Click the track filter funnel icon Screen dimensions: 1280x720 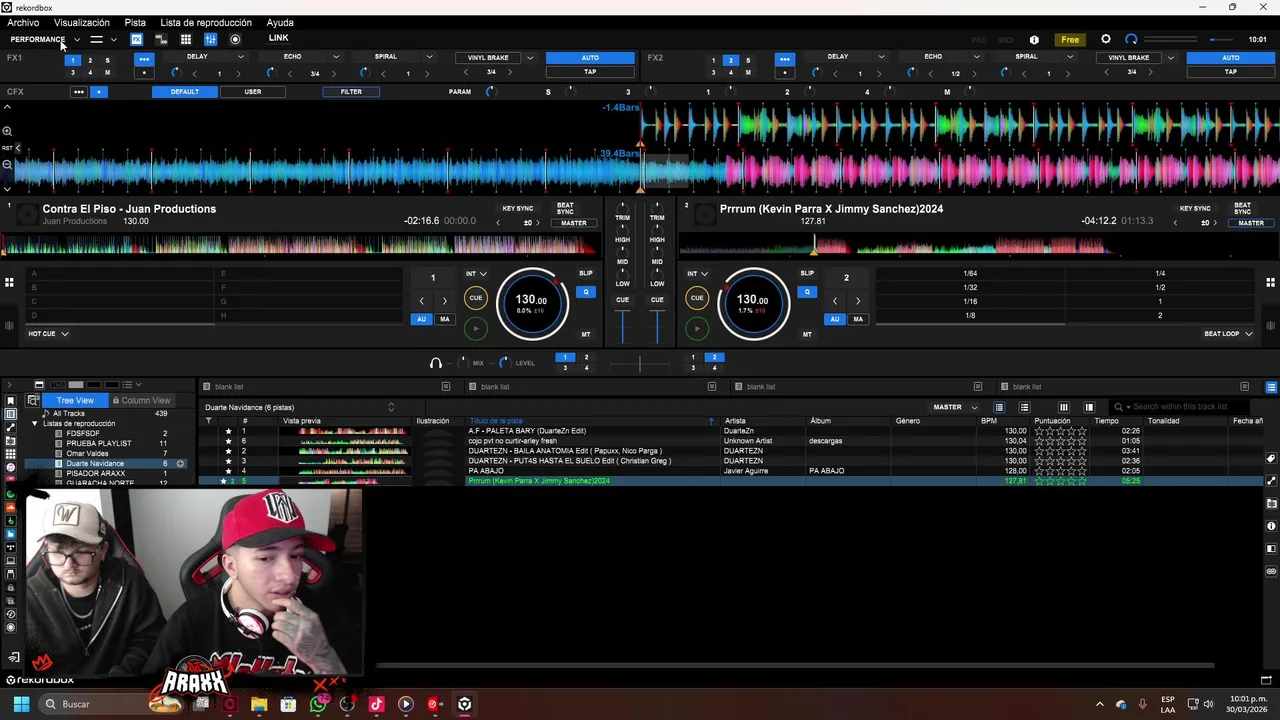tap(209, 421)
